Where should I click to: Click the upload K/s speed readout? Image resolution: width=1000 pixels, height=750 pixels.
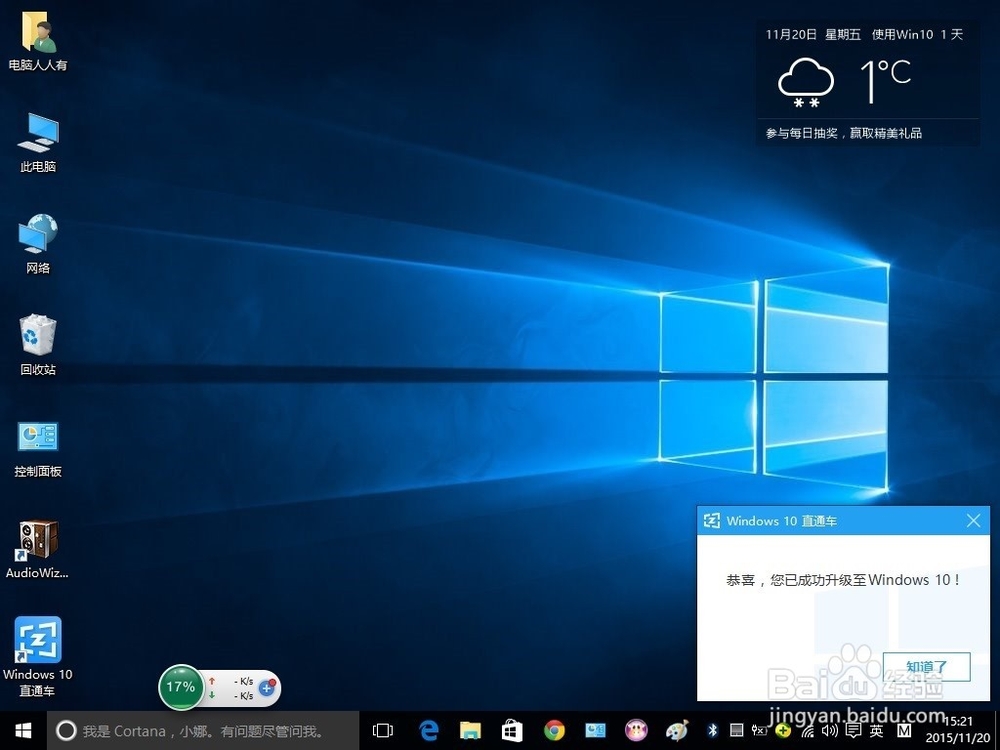244,681
